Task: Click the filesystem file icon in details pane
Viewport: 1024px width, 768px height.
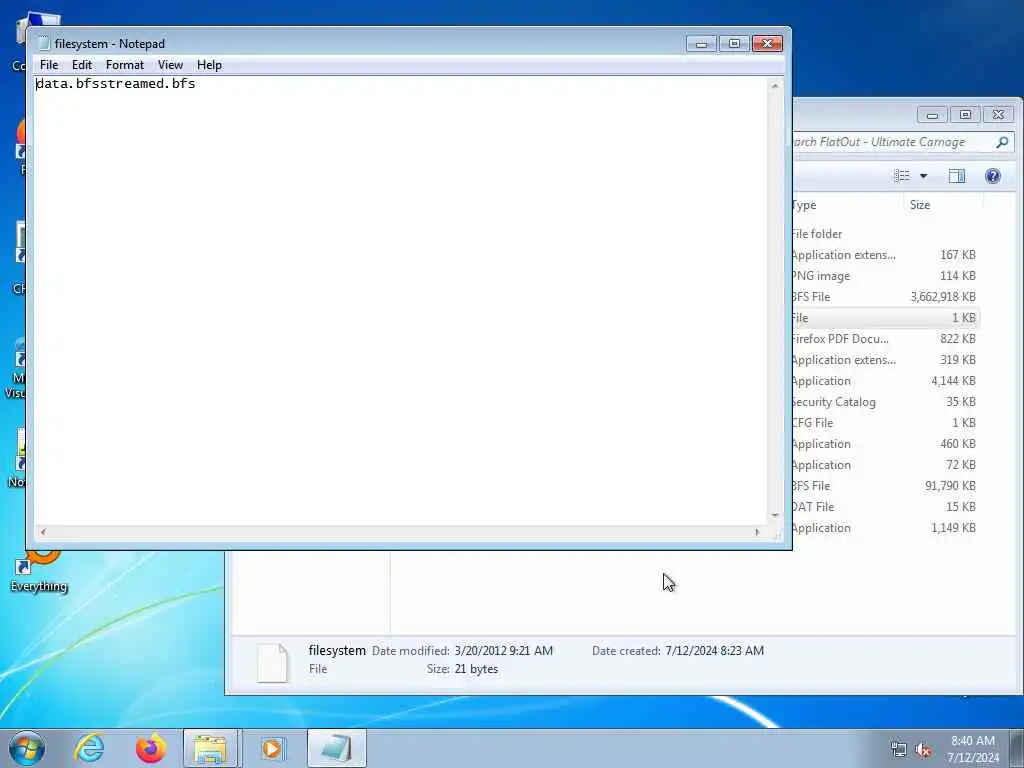Action: (x=272, y=663)
